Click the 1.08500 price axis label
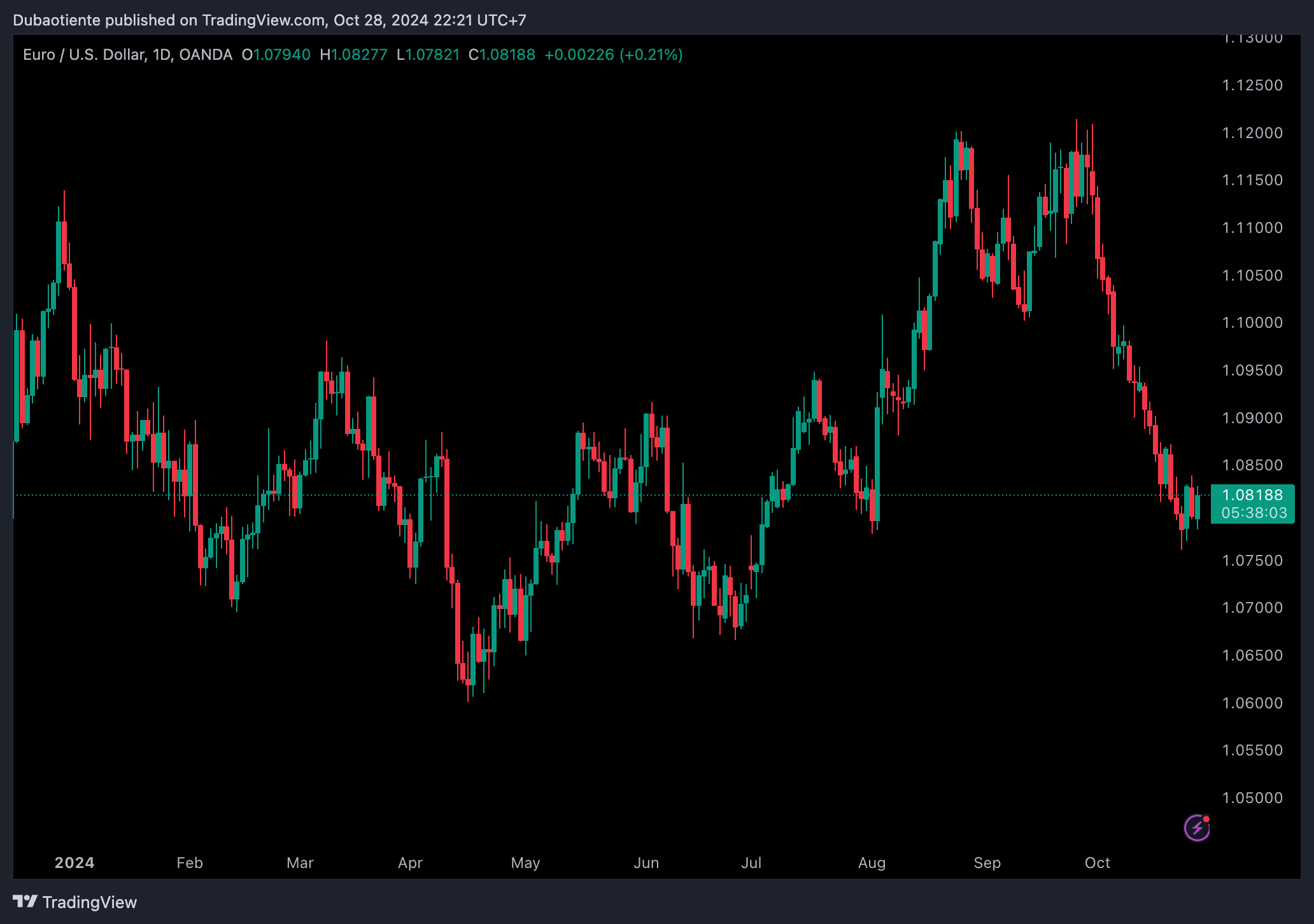This screenshot has height=924, width=1314. (1252, 465)
